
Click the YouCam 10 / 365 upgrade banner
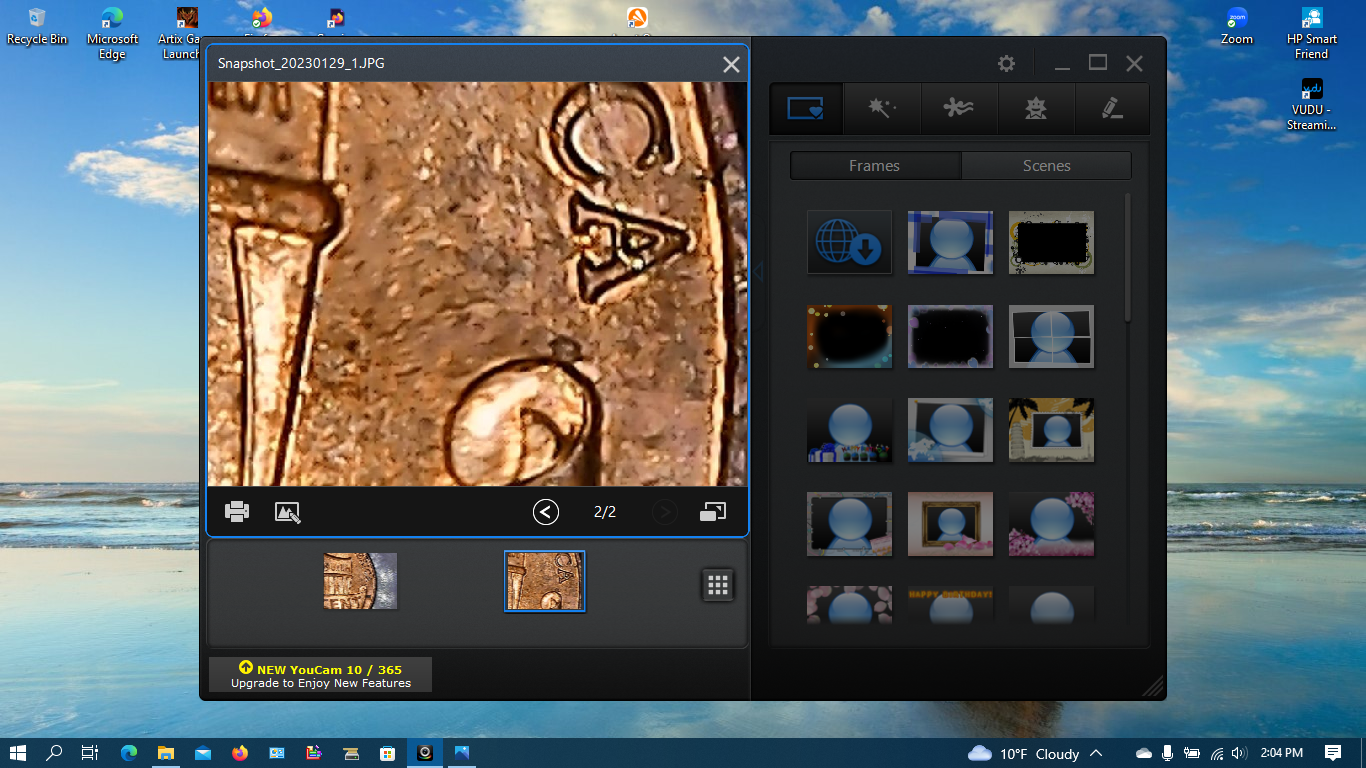320,675
